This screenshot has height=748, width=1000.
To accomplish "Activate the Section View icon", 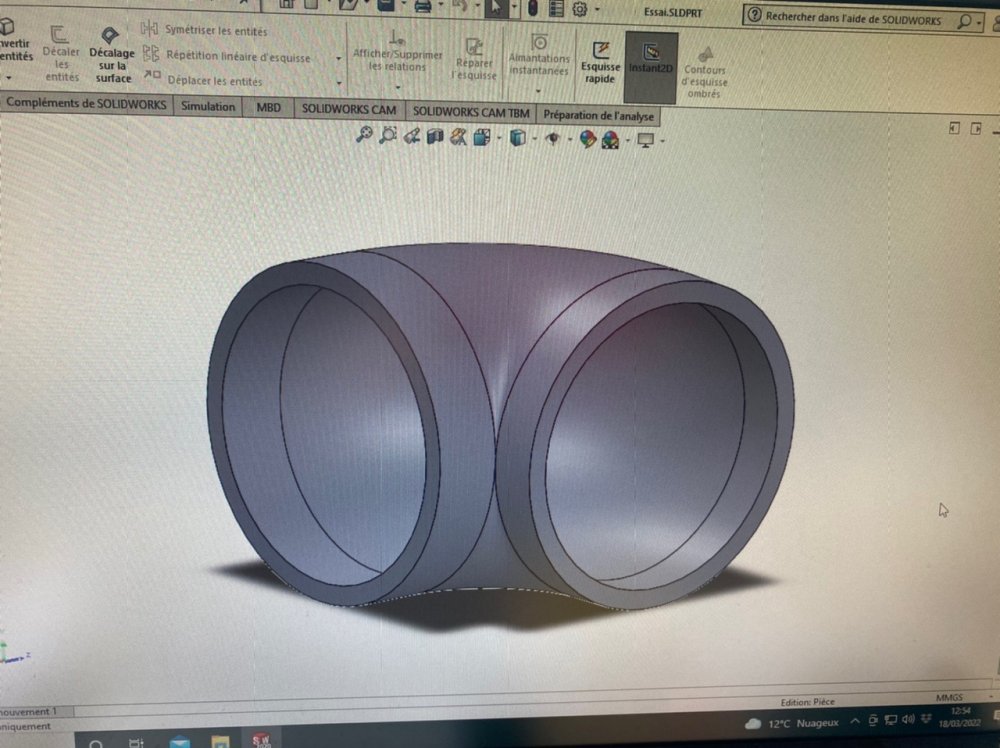I will pos(434,137).
